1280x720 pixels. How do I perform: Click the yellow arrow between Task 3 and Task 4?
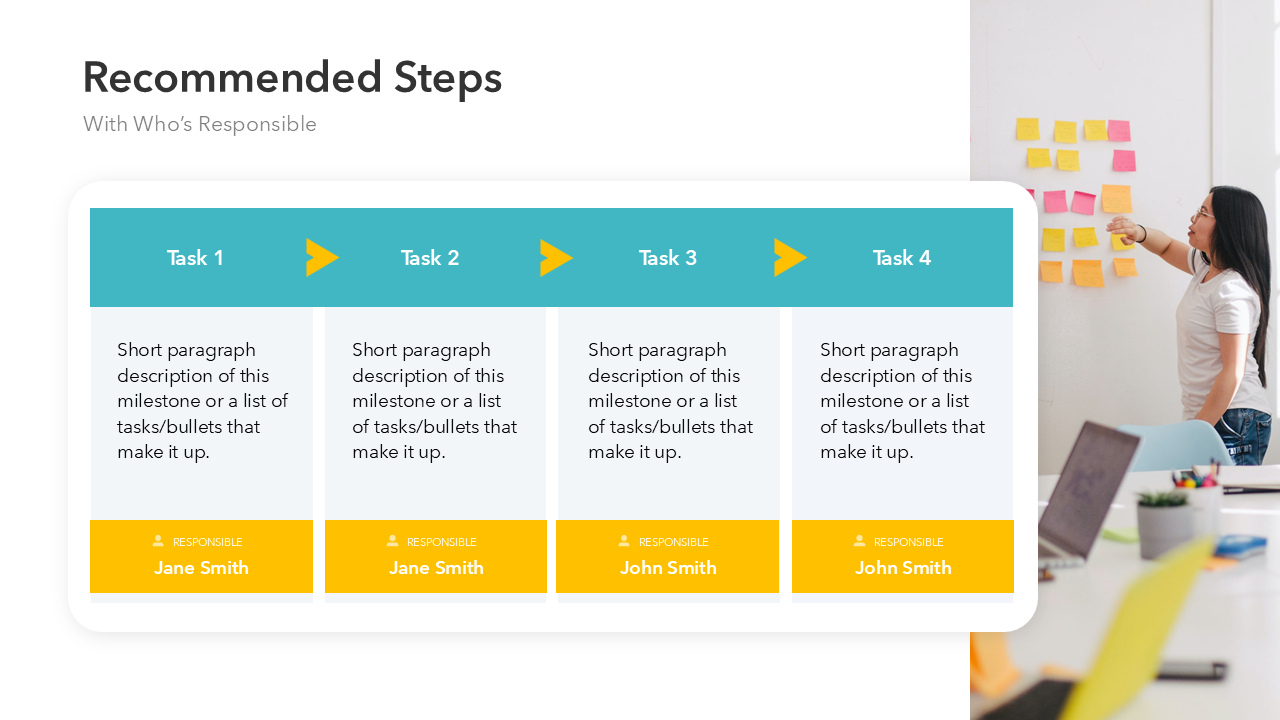[788, 258]
